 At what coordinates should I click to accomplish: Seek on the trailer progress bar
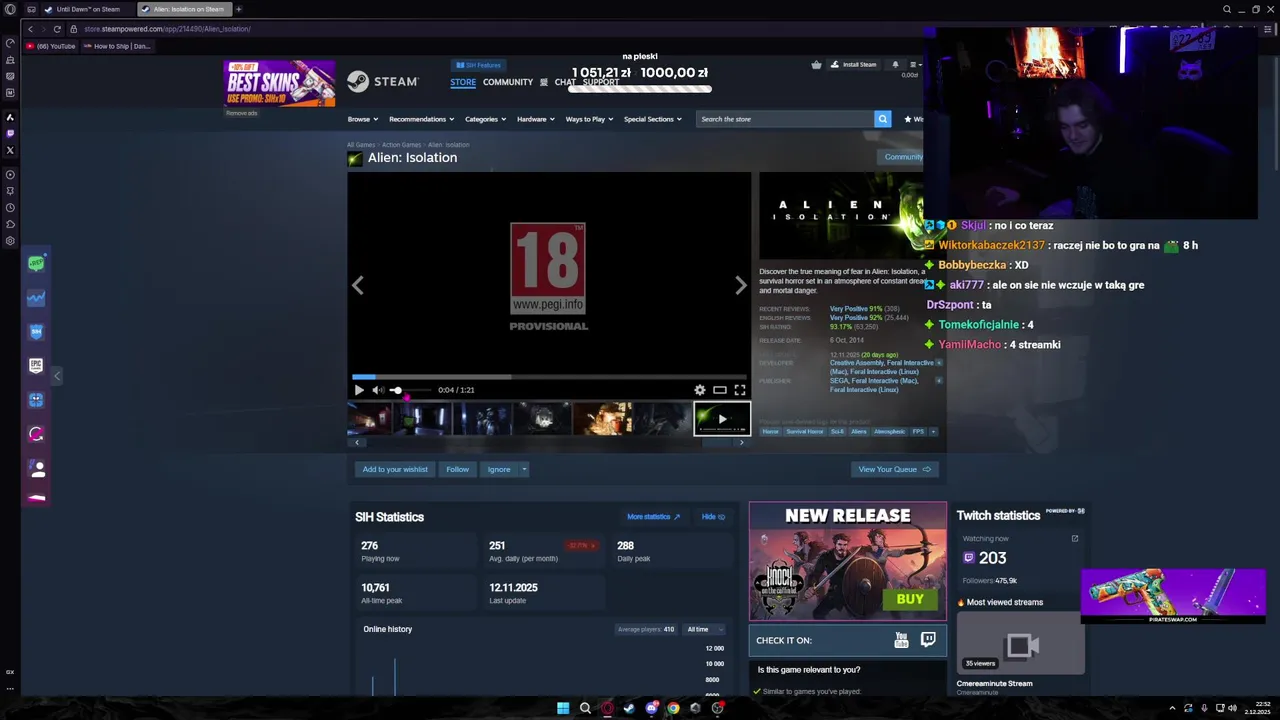coord(549,377)
